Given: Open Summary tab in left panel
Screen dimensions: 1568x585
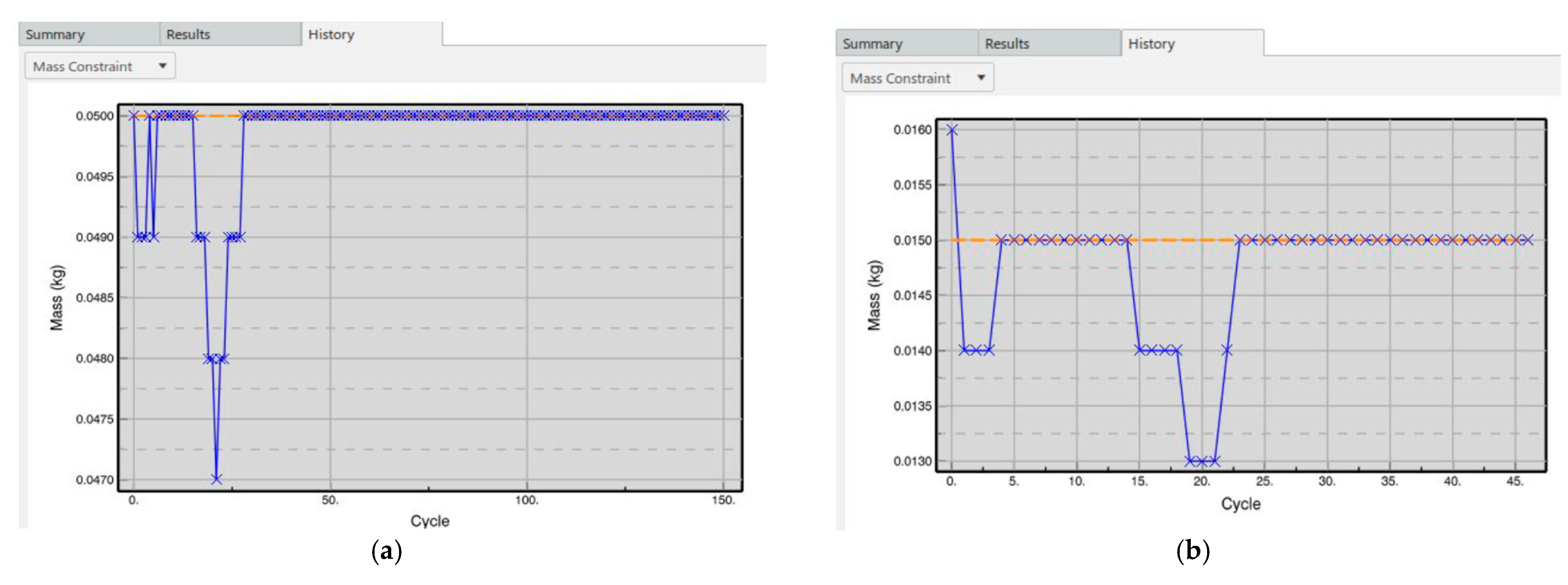Looking at the screenshot, I should 55,35.
